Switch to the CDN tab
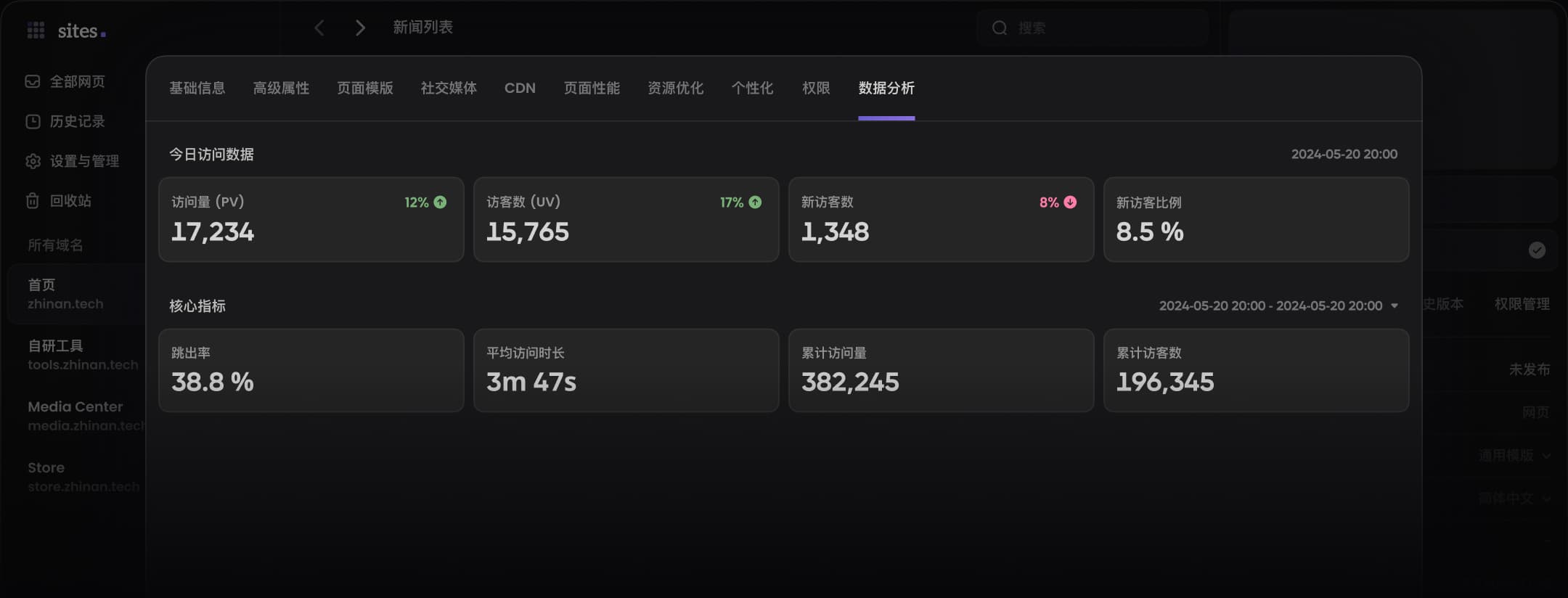The width and height of the screenshot is (1568, 598). [520, 89]
